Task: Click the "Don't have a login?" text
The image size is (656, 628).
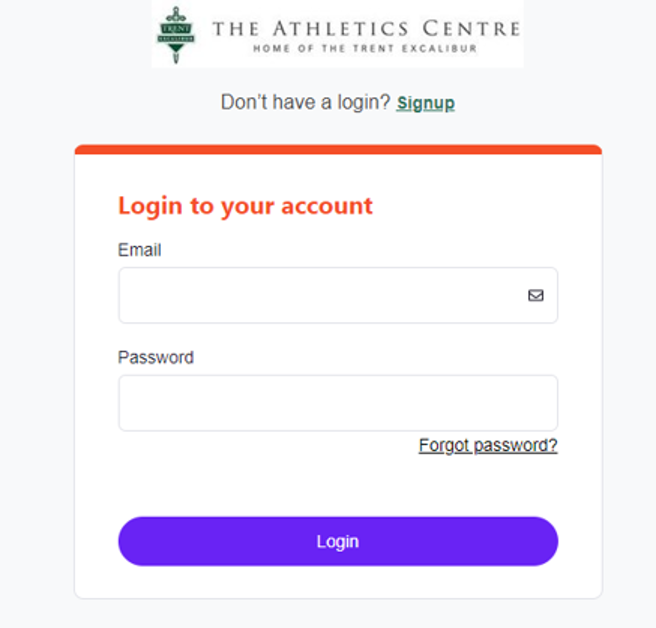Action: [305, 103]
